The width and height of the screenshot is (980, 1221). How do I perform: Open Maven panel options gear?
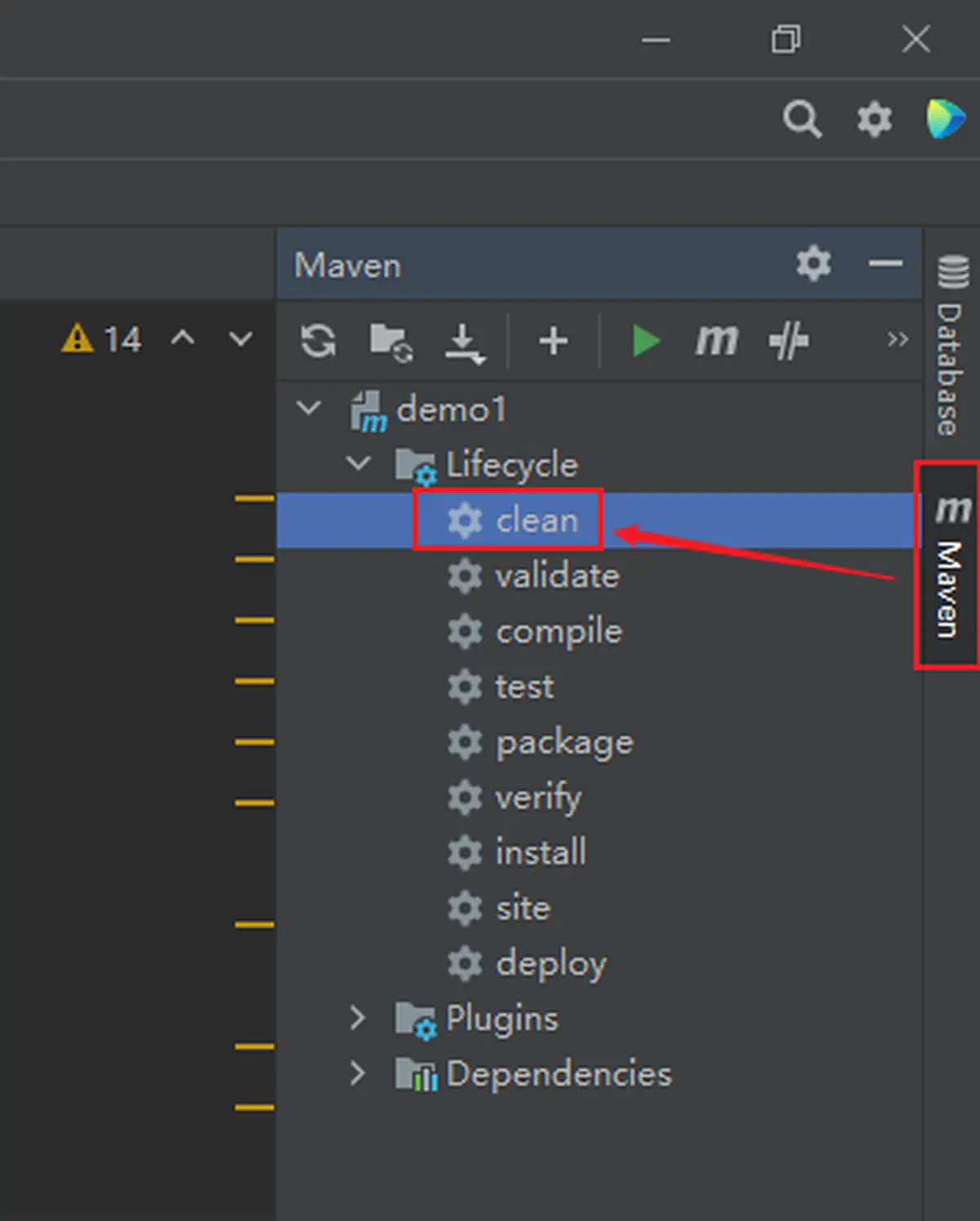813,264
